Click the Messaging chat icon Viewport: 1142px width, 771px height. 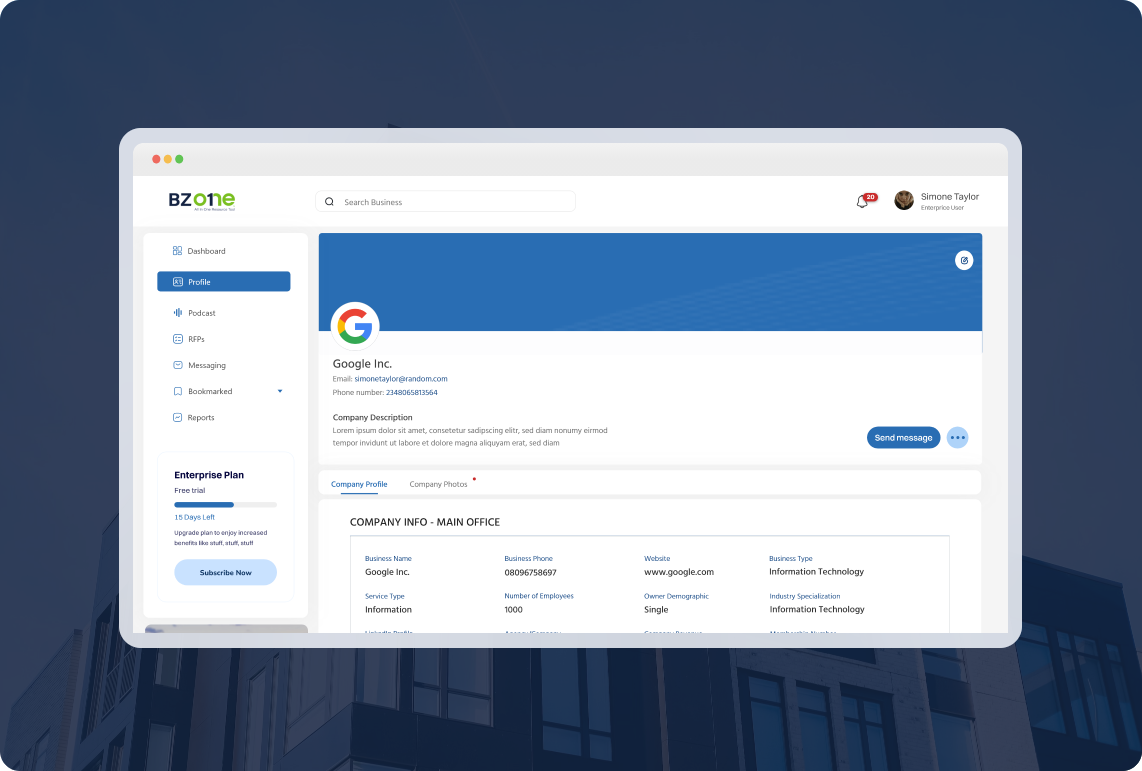tap(177, 365)
